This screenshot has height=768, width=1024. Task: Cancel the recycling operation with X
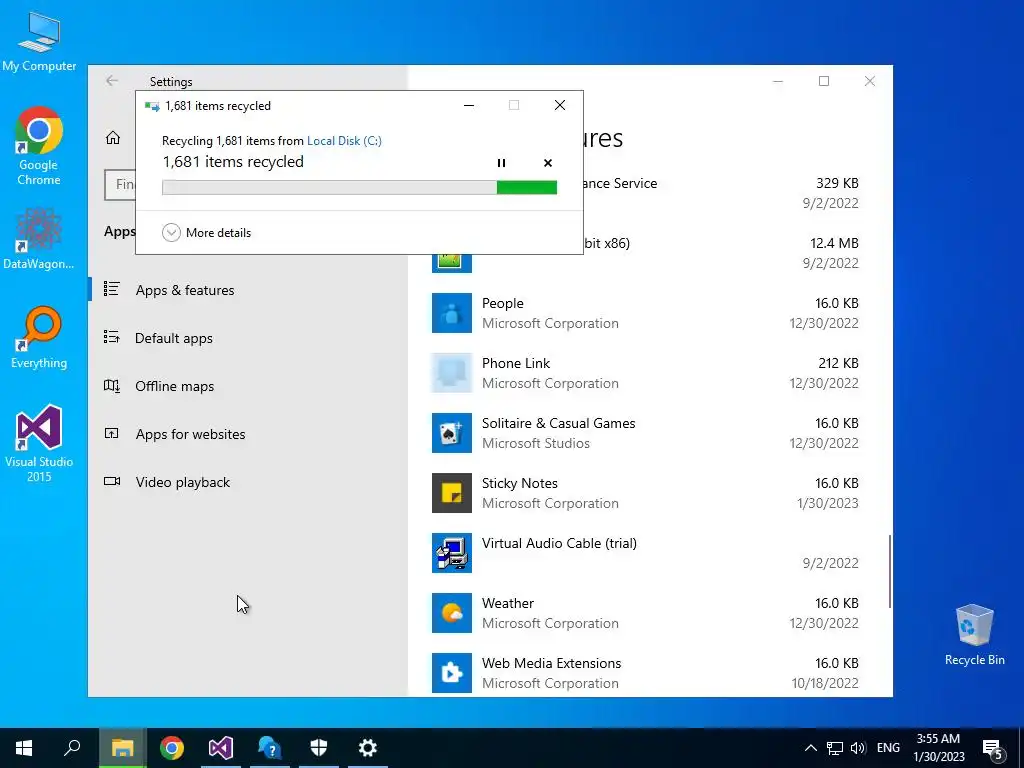[x=548, y=163]
